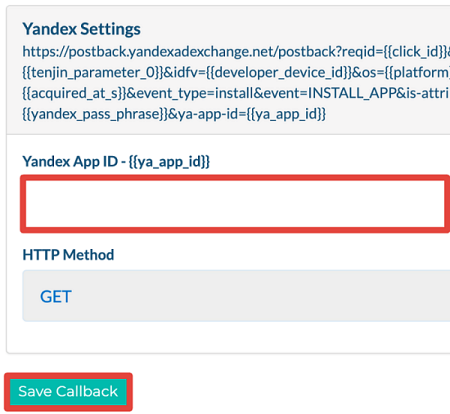Click {{developer_device_id}} in the URL template
The width and height of the screenshot is (450, 414).
coord(279,73)
